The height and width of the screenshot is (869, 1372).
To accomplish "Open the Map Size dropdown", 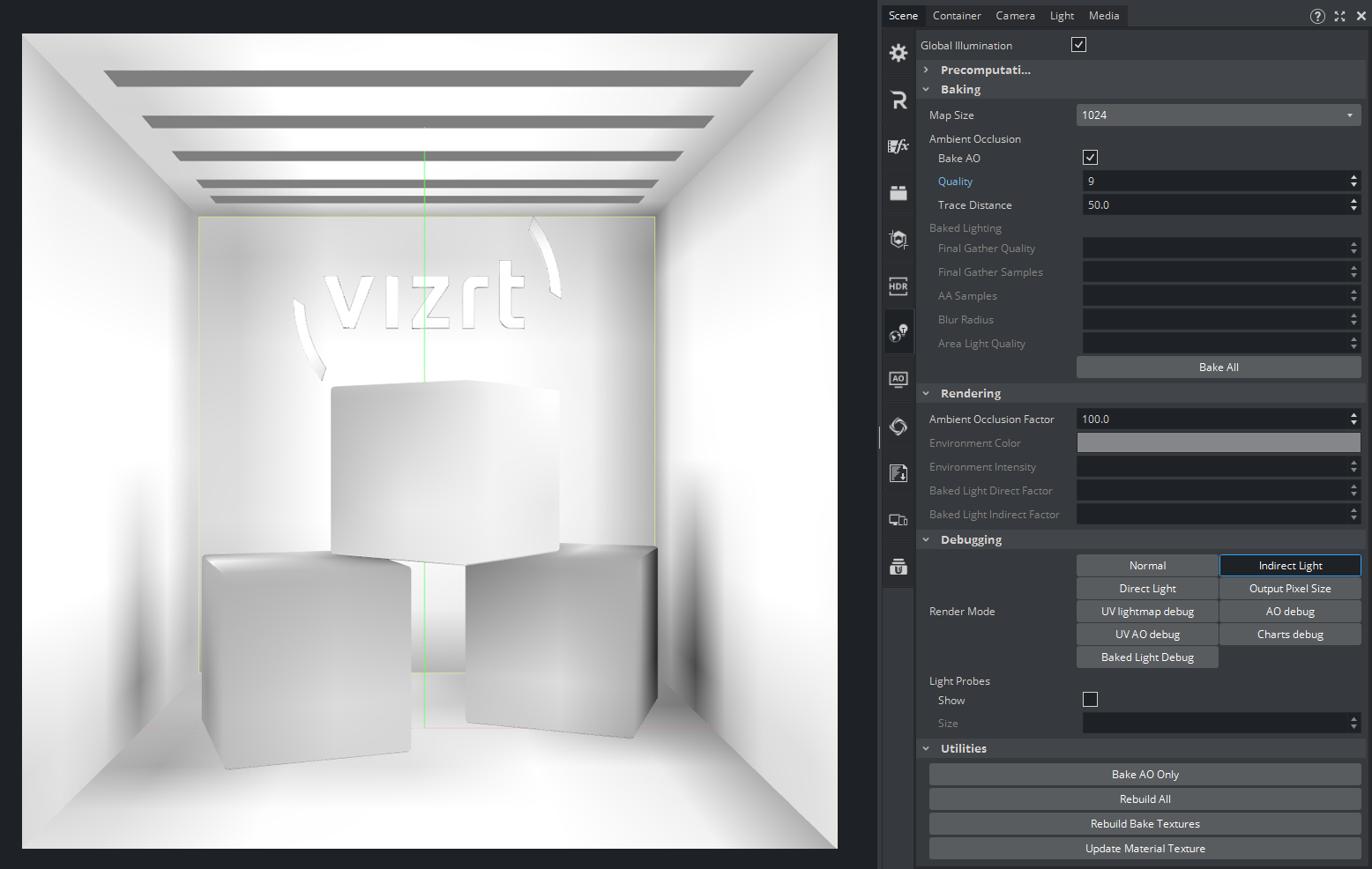I will (1218, 115).
